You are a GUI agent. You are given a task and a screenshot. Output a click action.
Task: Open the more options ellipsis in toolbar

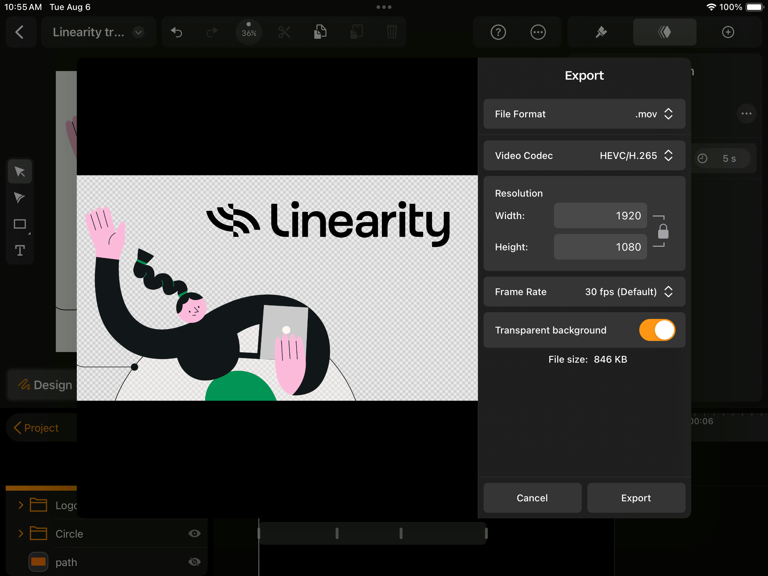point(538,32)
